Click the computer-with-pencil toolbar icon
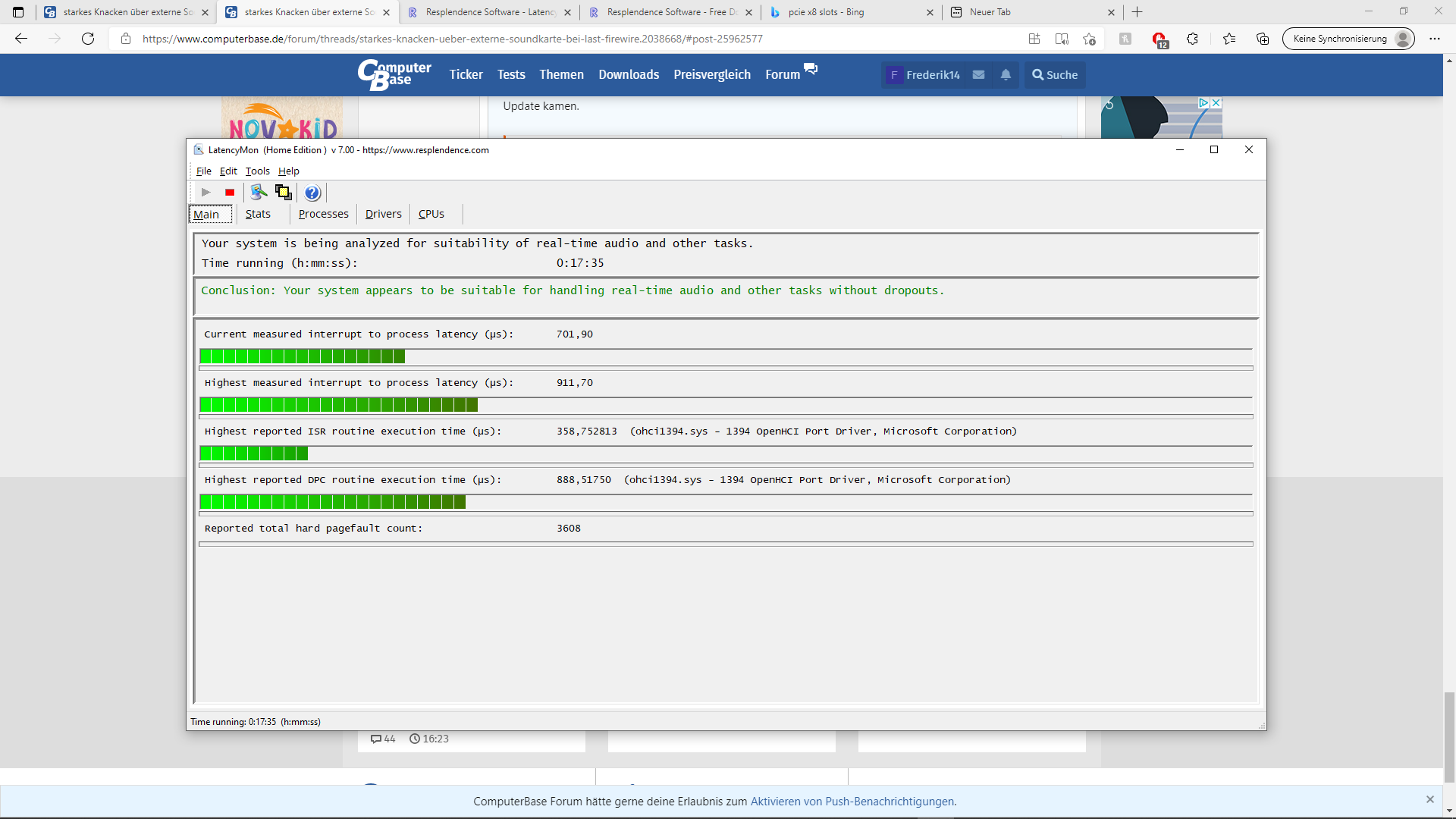The width and height of the screenshot is (1456, 819). pyautogui.click(x=259, y=193)
